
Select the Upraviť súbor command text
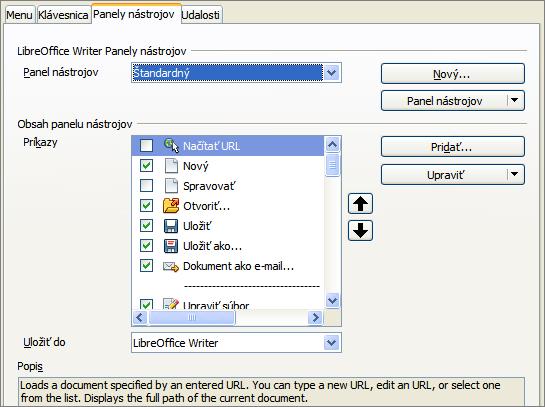tap(216, 305)
